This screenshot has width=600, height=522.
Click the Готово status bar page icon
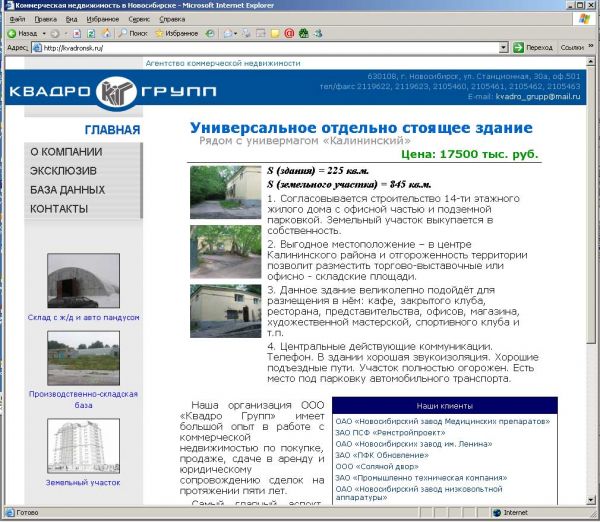[x=10, y=512]
